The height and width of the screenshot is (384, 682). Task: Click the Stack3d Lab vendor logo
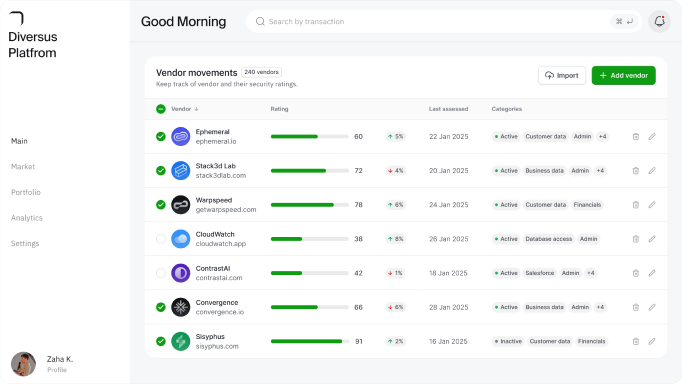point(181,170)
